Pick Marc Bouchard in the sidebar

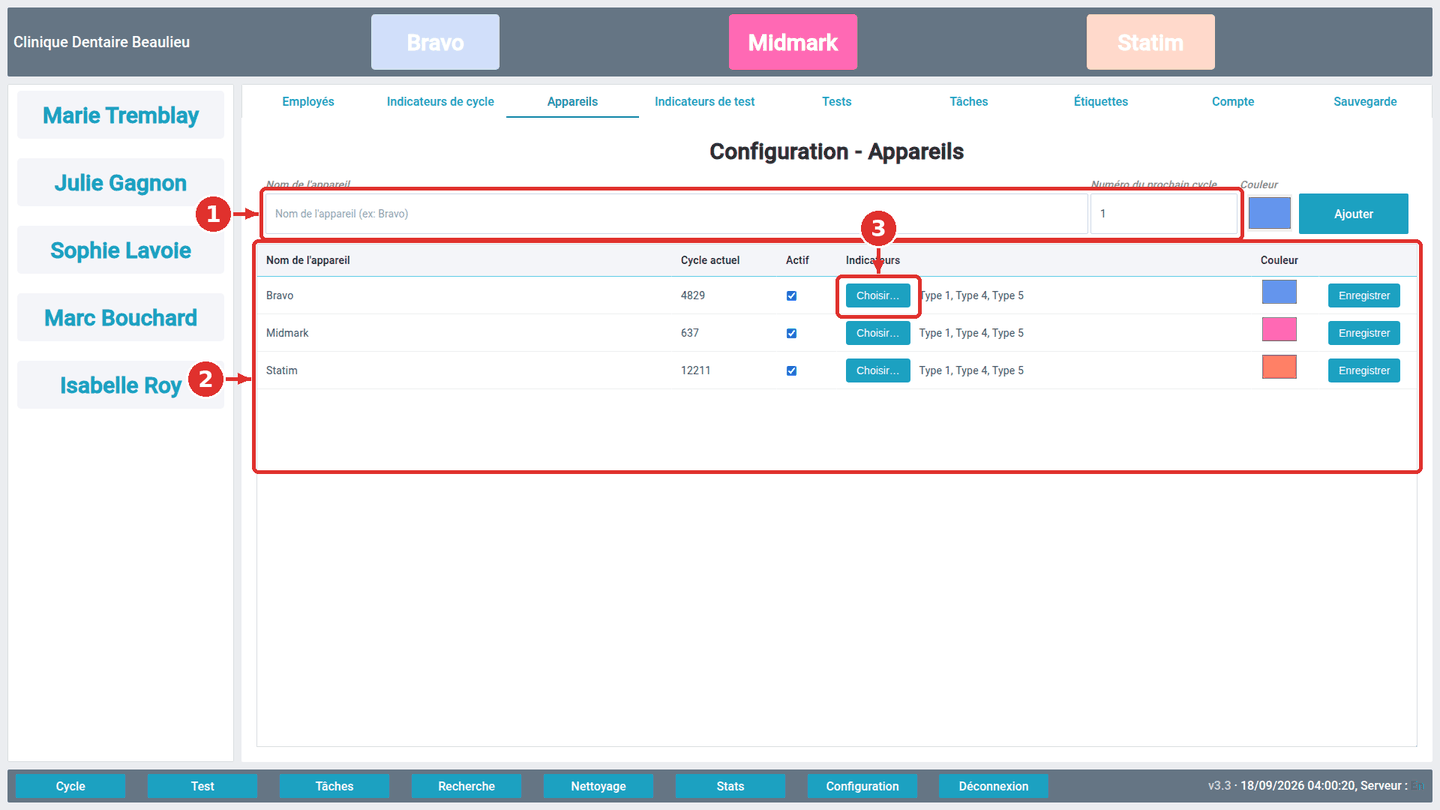click(121, 318)
